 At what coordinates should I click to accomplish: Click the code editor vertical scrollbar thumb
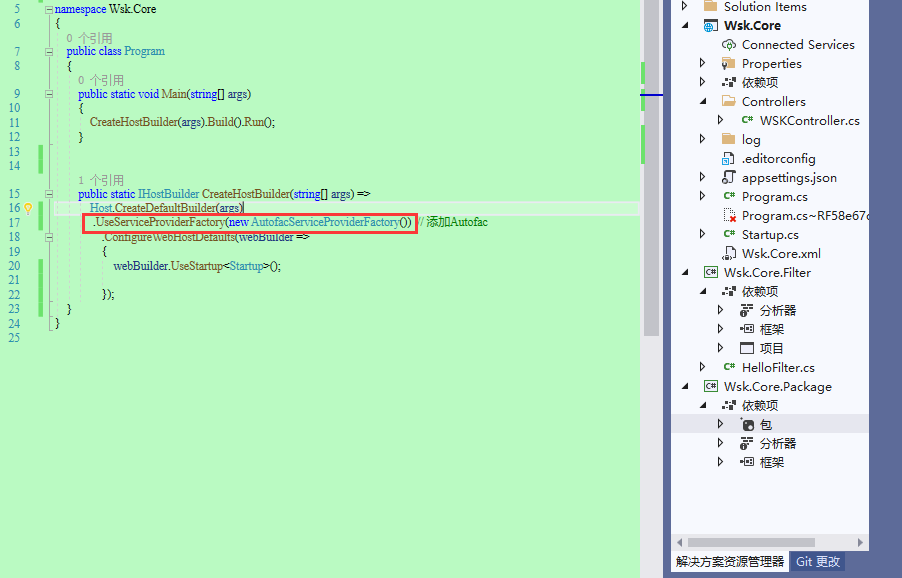[x=651, y=167]
